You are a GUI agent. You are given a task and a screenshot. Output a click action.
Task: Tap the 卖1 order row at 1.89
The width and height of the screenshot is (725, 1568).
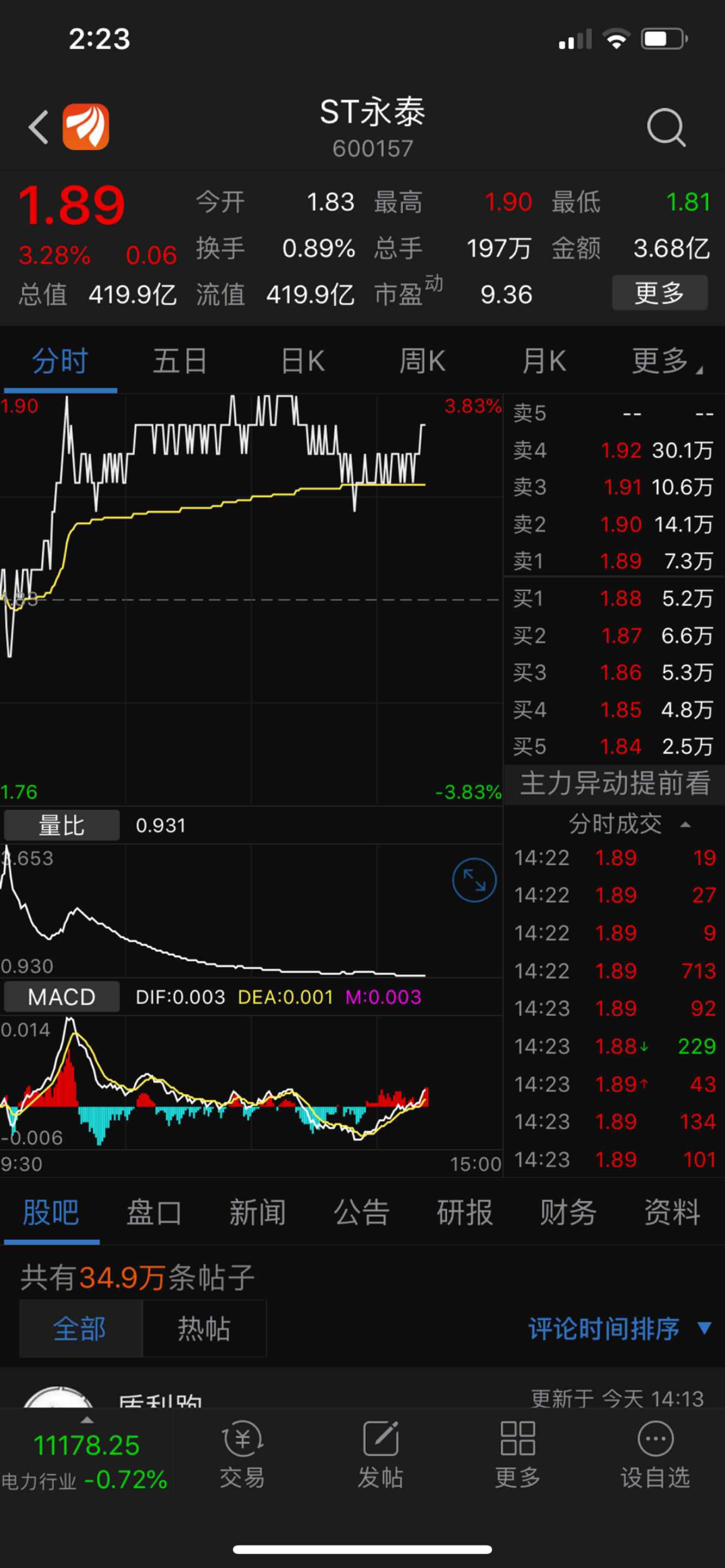613,560
